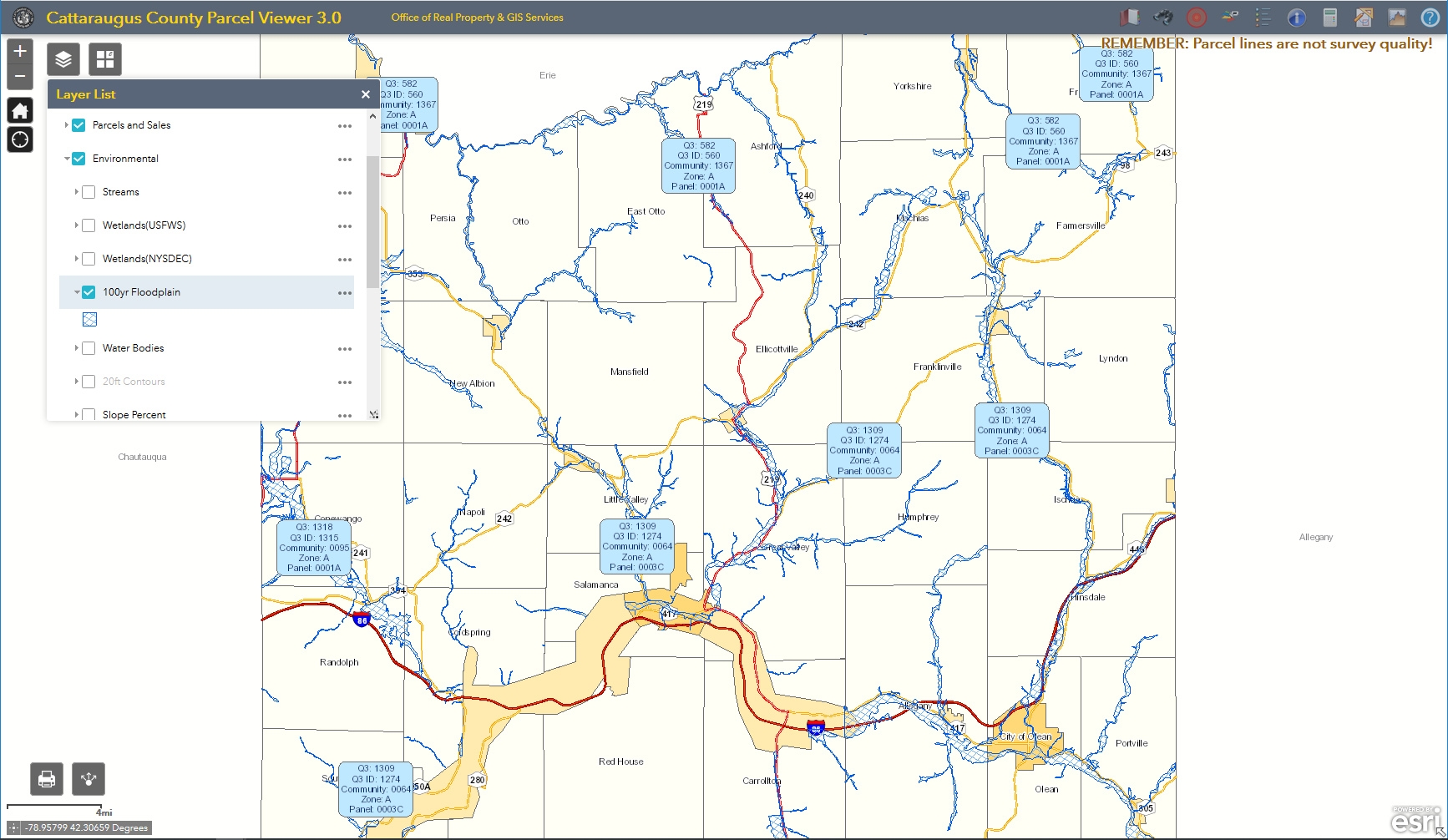Open options menu for Water Bodies layer
Screen dimensions: 1448x840
pos(345,348)
